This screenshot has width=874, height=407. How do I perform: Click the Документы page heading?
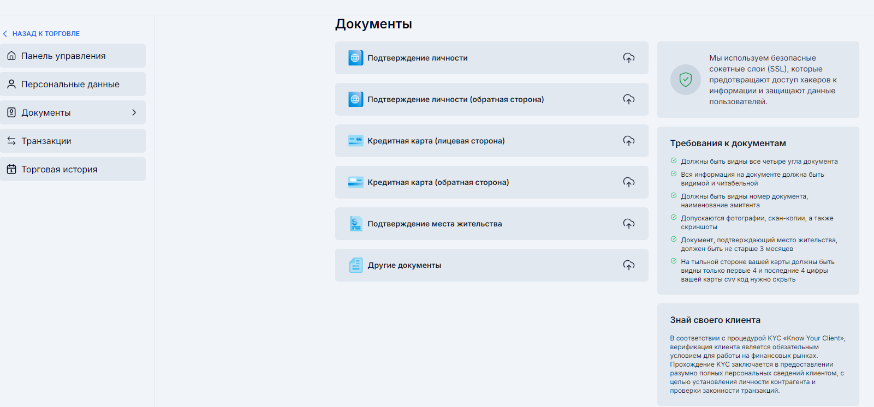(x=373, y=24)
